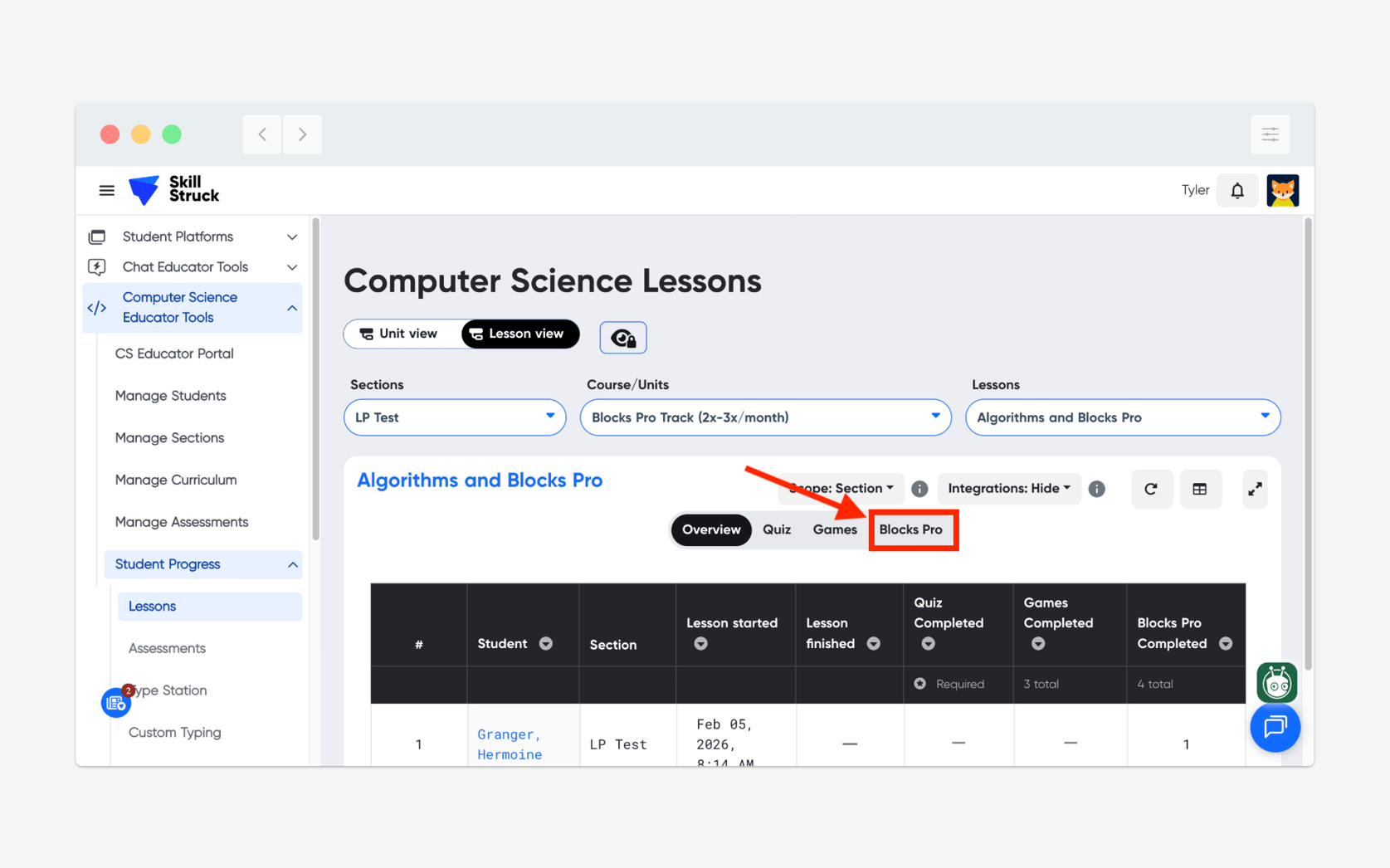Open the Course/Units dropdown
Screen dimensions: 1390x868
(x=765, y=417)
